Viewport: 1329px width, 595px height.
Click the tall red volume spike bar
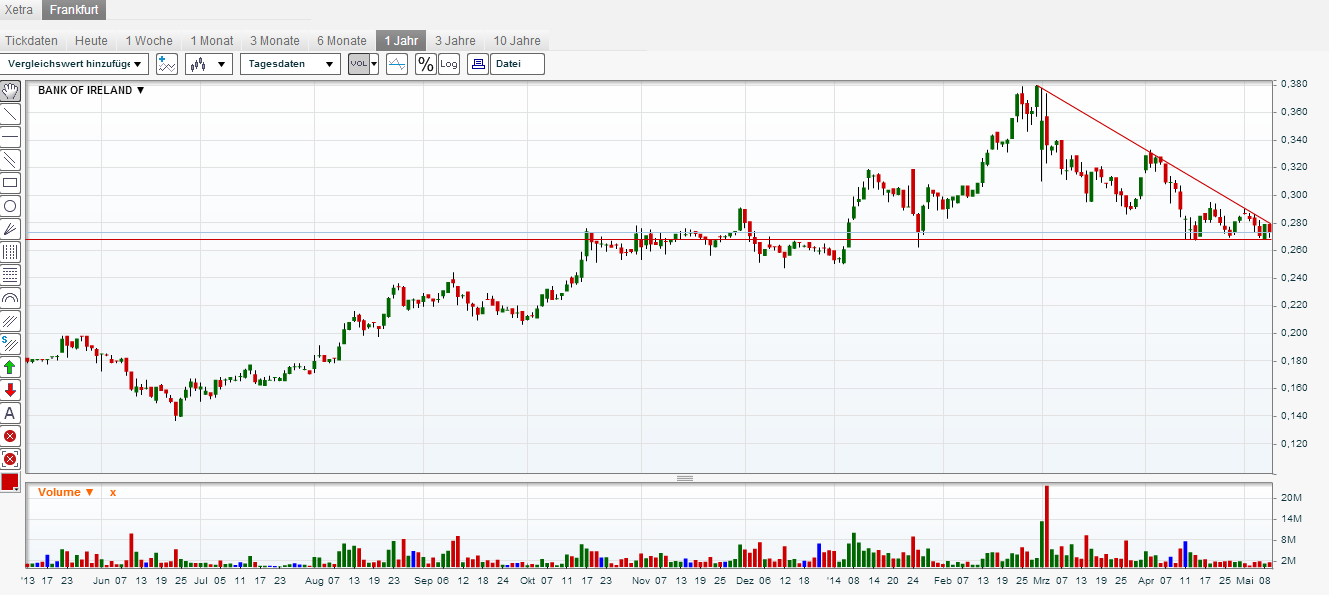pyautogui.click(x=1047, y=526)
